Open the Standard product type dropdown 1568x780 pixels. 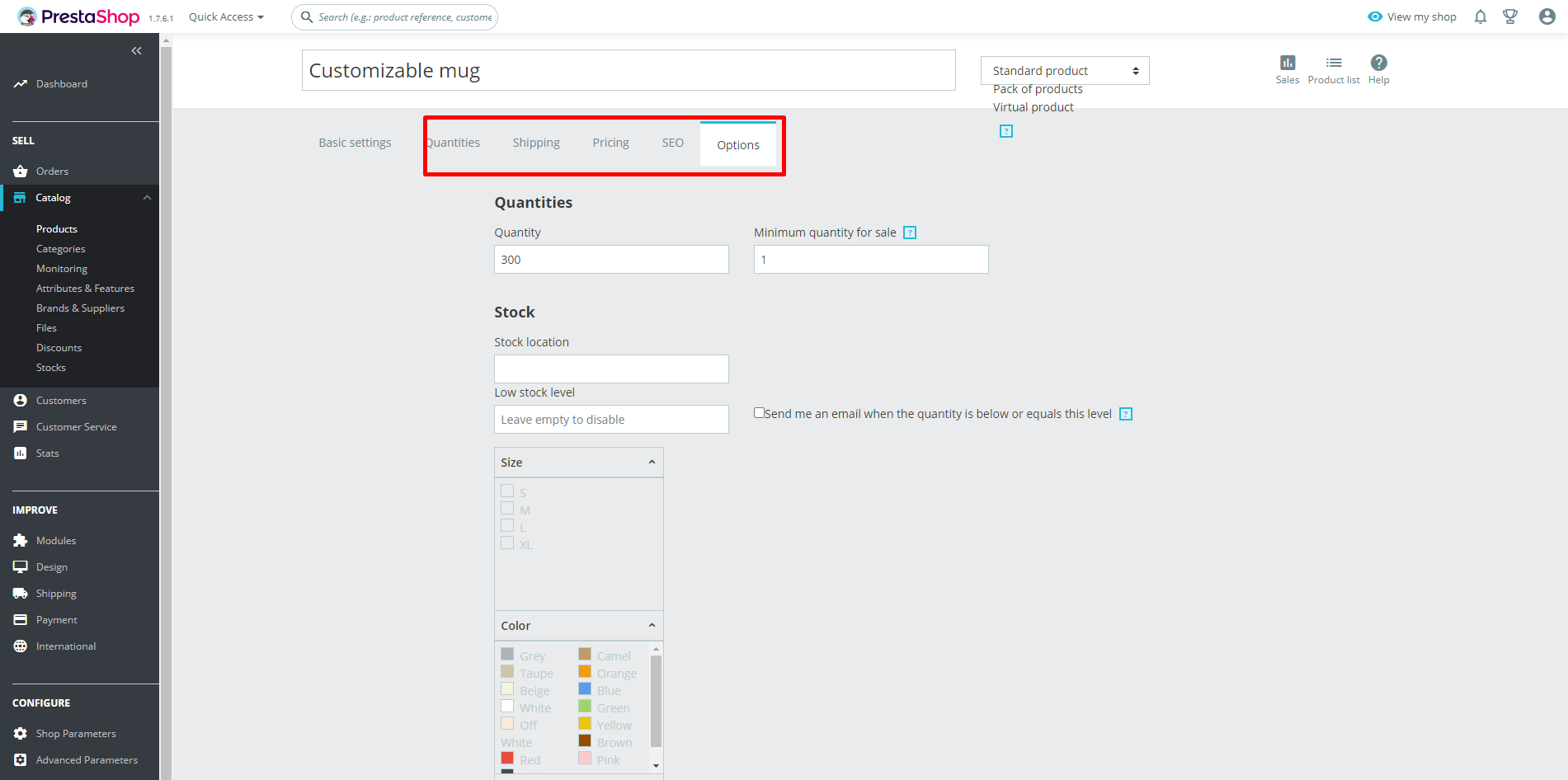coord(1065,71)
